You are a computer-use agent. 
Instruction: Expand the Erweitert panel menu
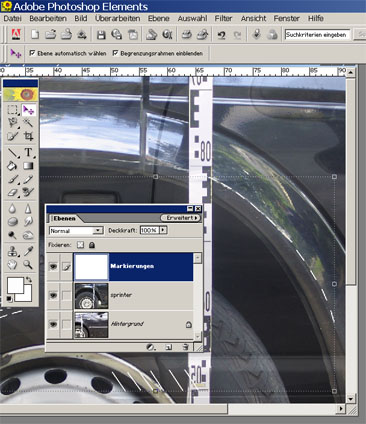coord(180,218)
